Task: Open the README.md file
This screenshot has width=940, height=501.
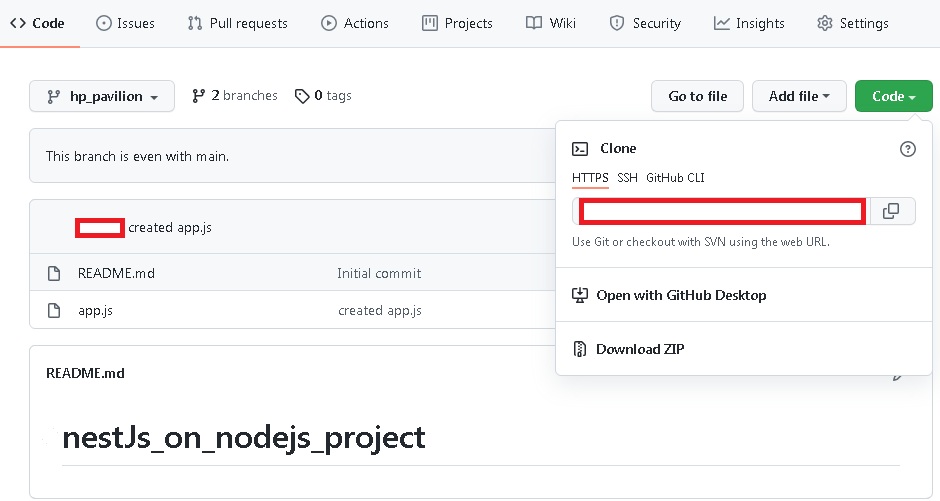Action: [x=116, y=274]
